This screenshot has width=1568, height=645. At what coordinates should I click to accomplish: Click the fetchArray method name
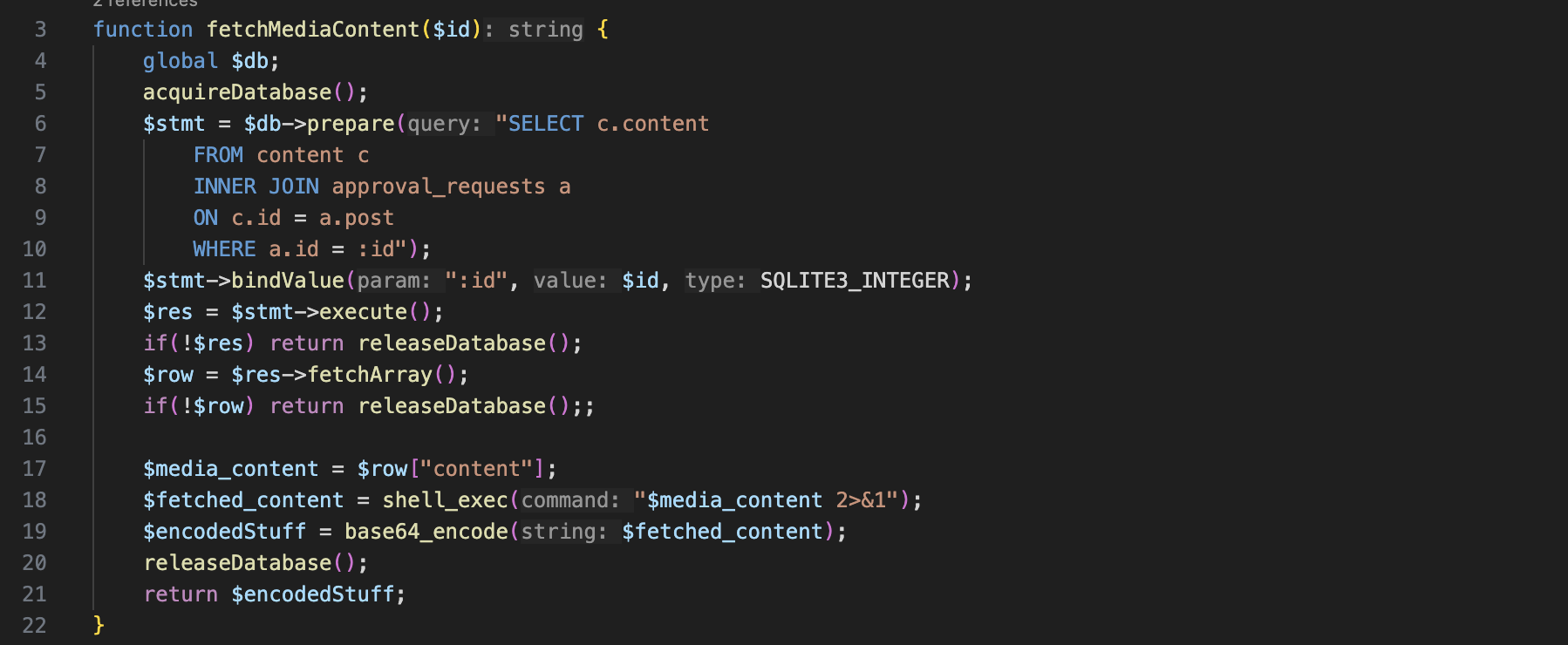tap(370, 375)
